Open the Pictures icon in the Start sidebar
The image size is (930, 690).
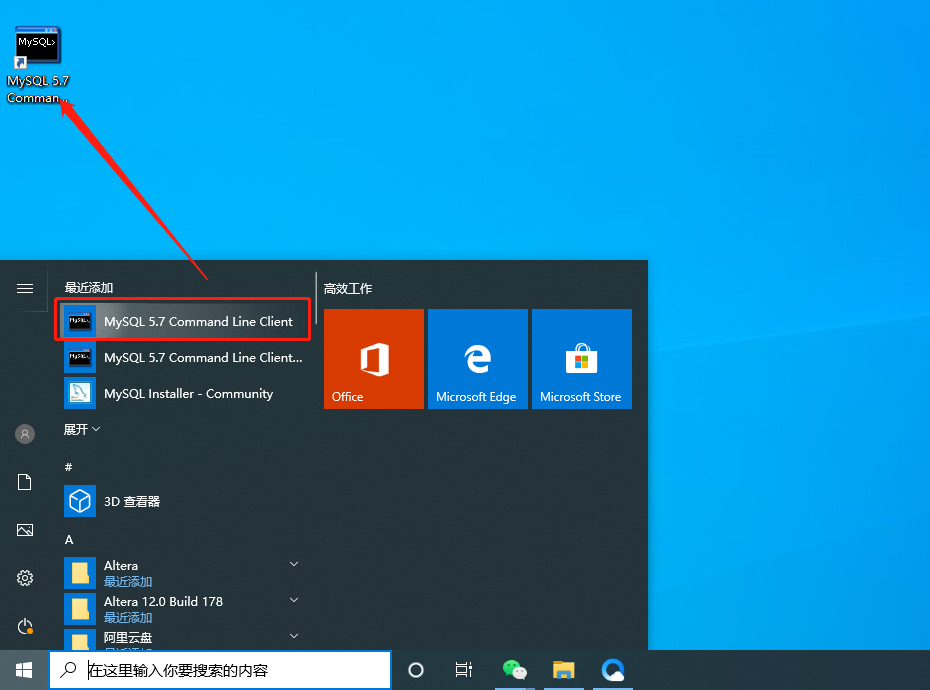[x=24, y=530]
